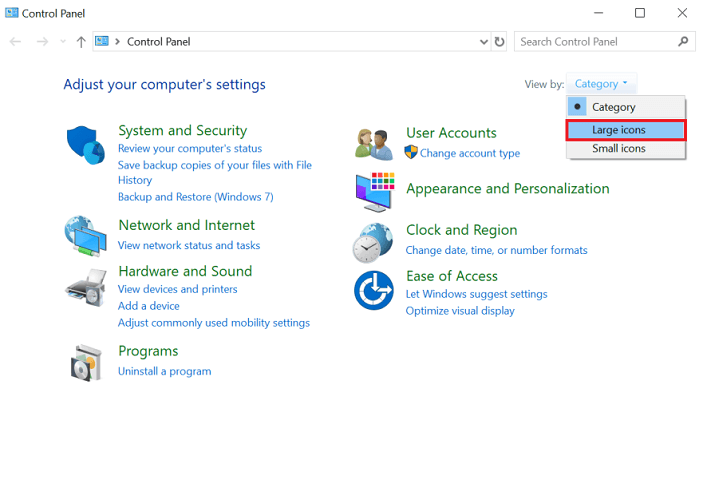Open Save backup copies with File History

pos(215,173)
